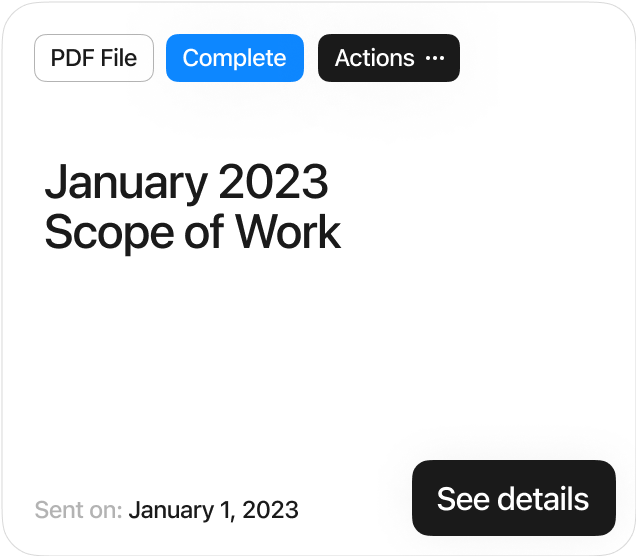Click the 'Sent on:' label
This screenshot has height=556, width=636.
[x=78, y=510]
